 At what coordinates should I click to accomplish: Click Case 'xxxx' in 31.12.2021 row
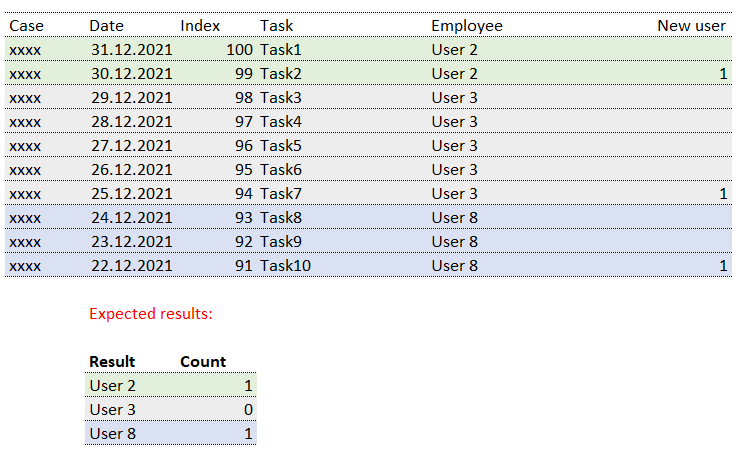[x=25, y=50]
